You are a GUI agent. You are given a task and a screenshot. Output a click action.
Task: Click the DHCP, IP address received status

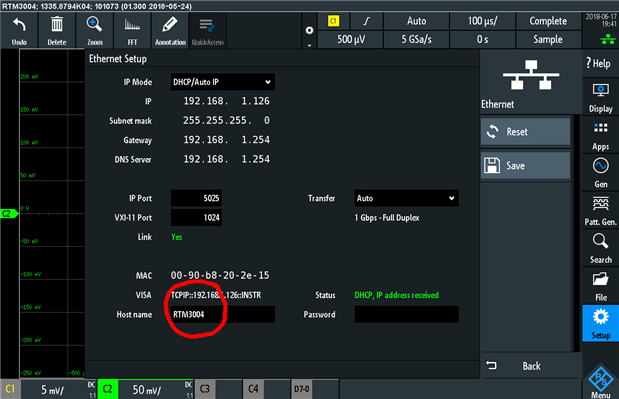tap(397, 295)
